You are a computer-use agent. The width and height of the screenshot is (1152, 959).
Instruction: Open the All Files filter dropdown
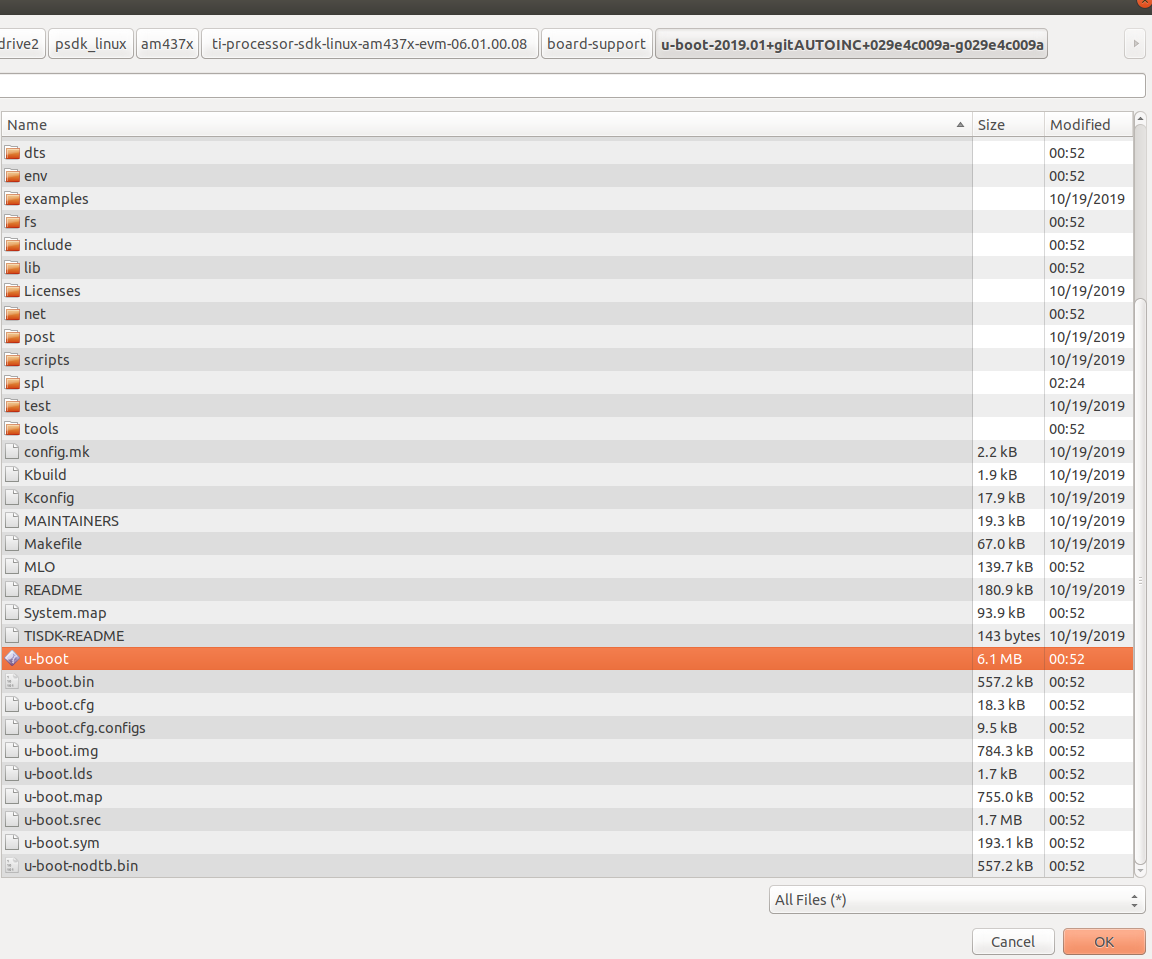click(x=957, y=900)
